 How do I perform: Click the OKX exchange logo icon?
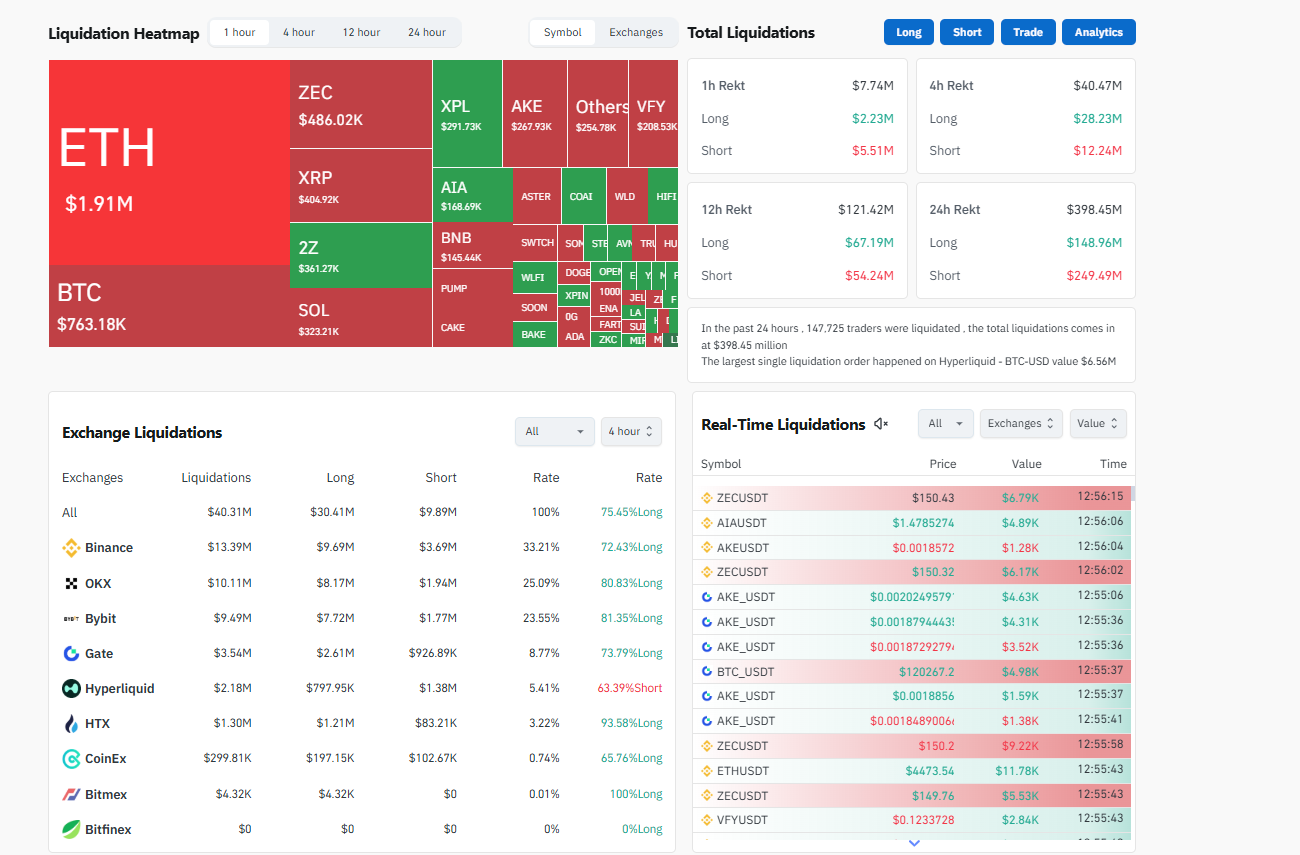71,583
